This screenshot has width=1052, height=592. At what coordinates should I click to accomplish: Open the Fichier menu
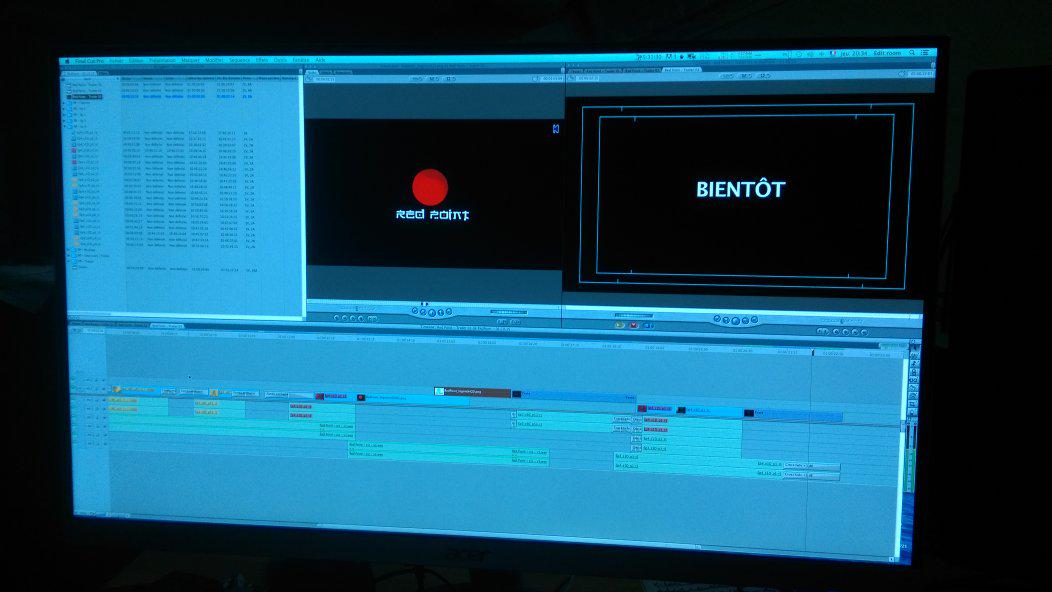pos(117,60)
